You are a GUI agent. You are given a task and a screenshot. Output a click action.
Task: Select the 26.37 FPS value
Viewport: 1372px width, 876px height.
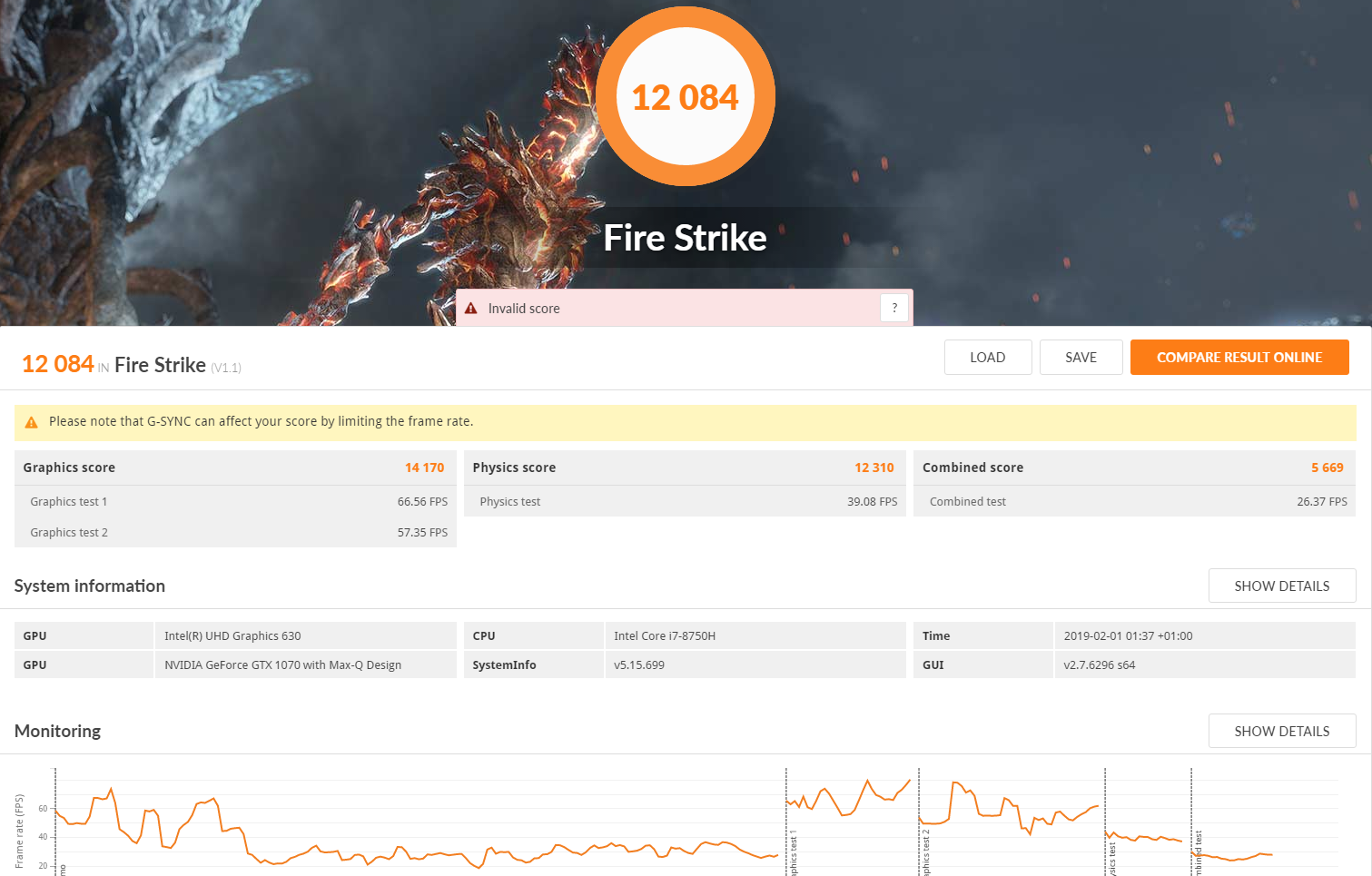1322,502
